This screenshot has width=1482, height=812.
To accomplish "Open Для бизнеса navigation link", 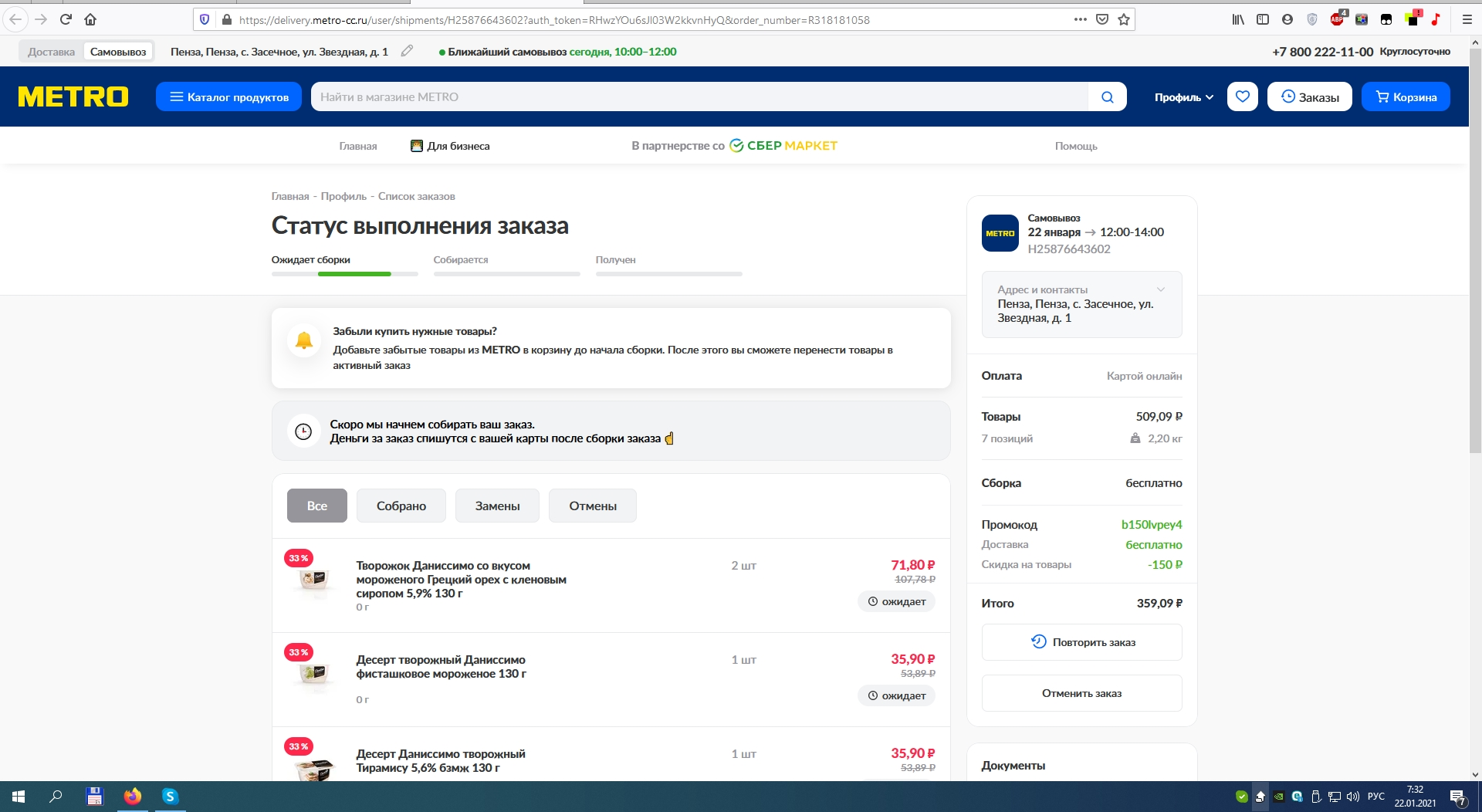I will coord(450,146).
